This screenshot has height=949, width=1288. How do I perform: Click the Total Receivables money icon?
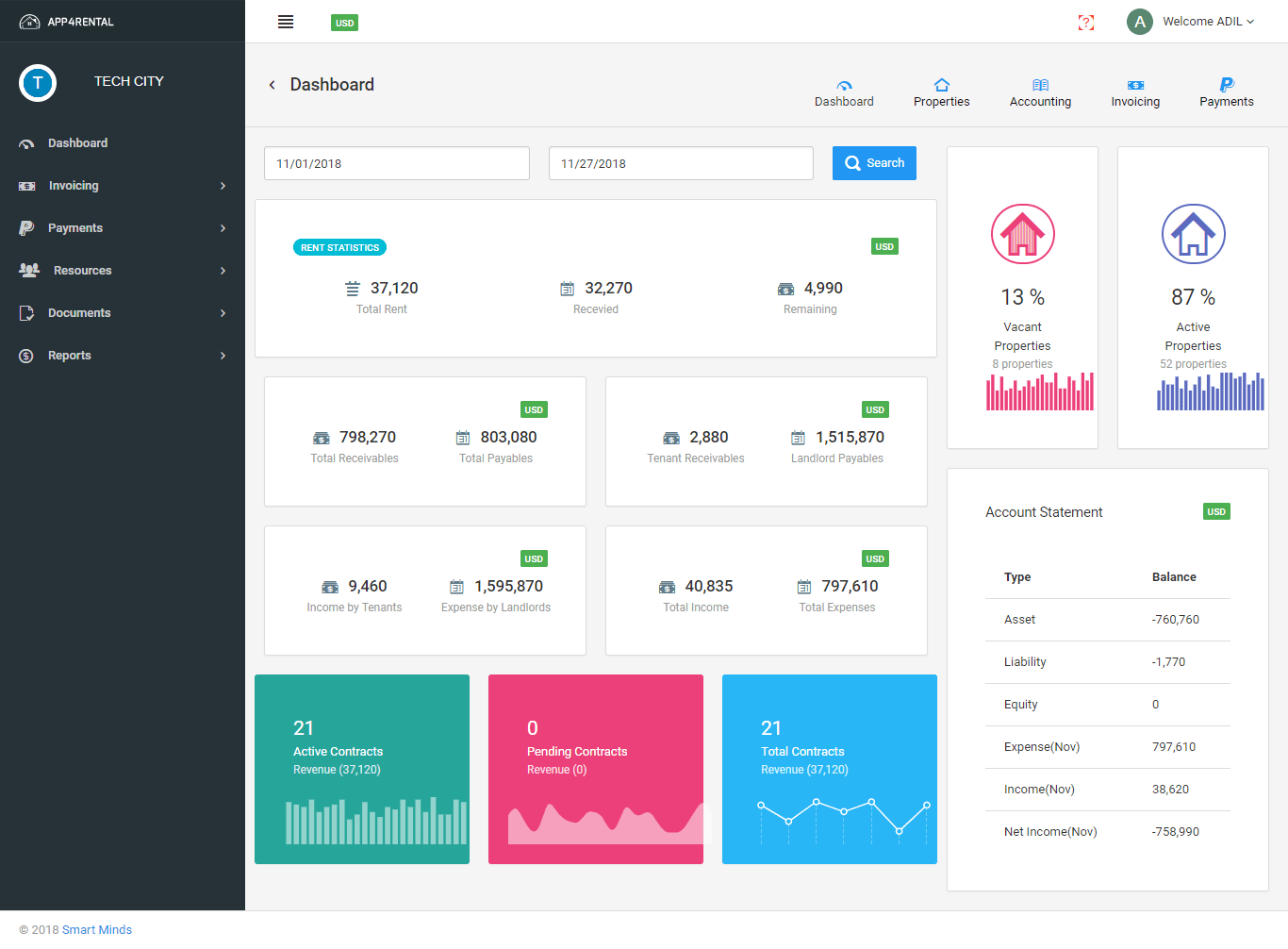(322, 438)
